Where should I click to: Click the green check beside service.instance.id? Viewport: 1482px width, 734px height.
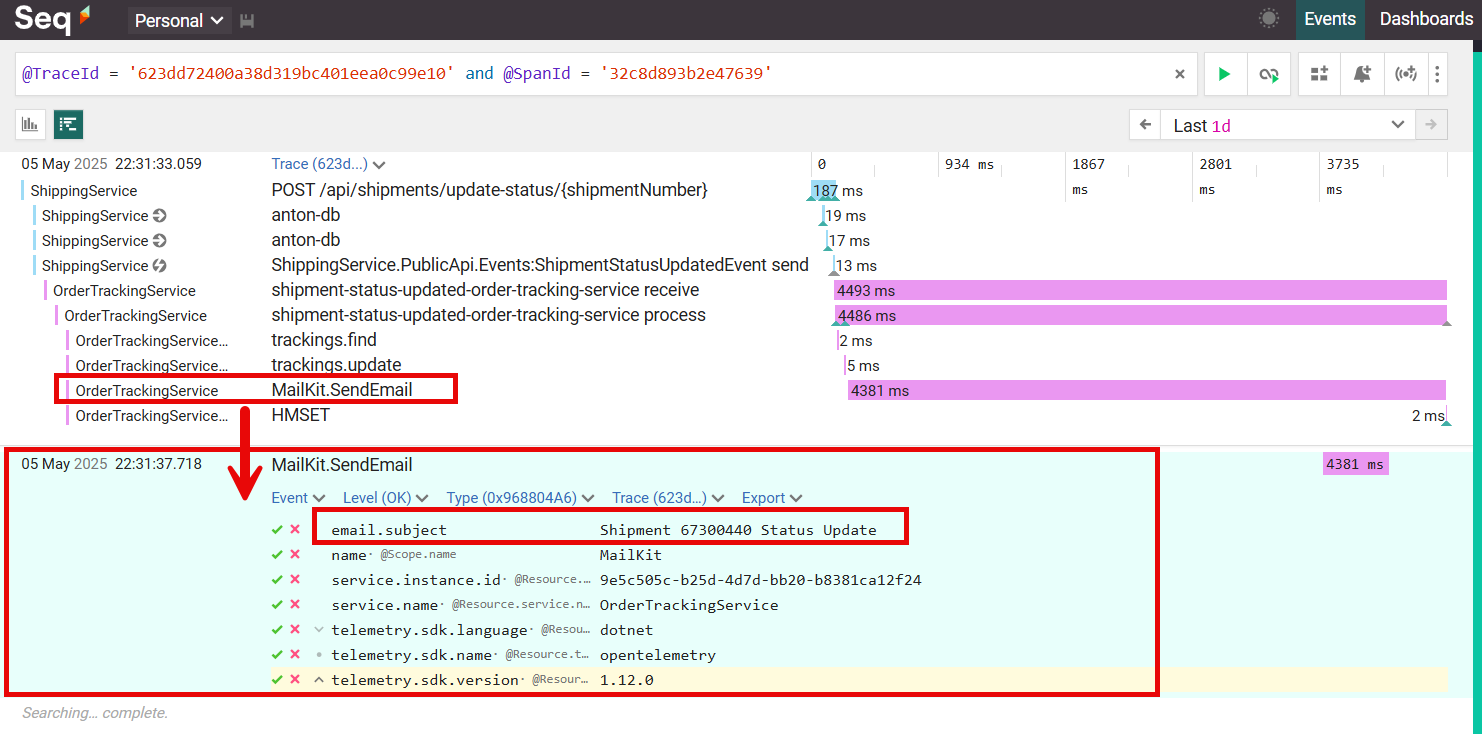[x=277, y=580]
